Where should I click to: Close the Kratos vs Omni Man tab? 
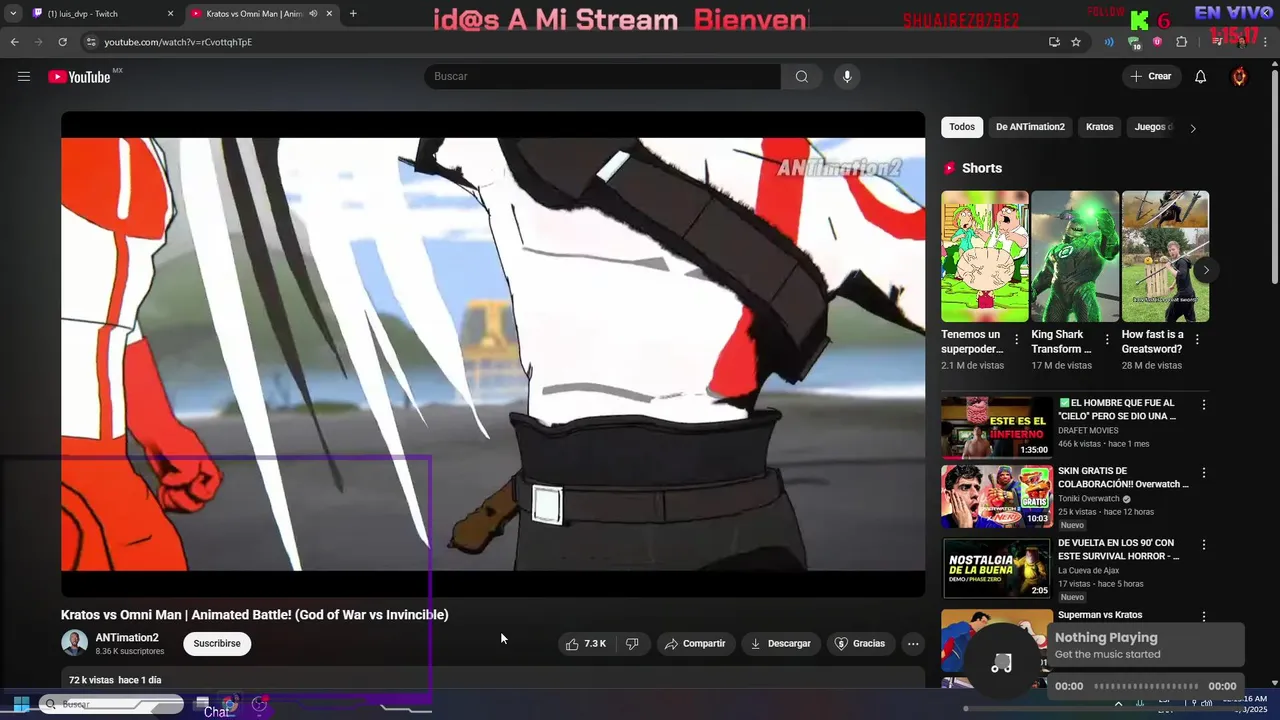[328, 14]
